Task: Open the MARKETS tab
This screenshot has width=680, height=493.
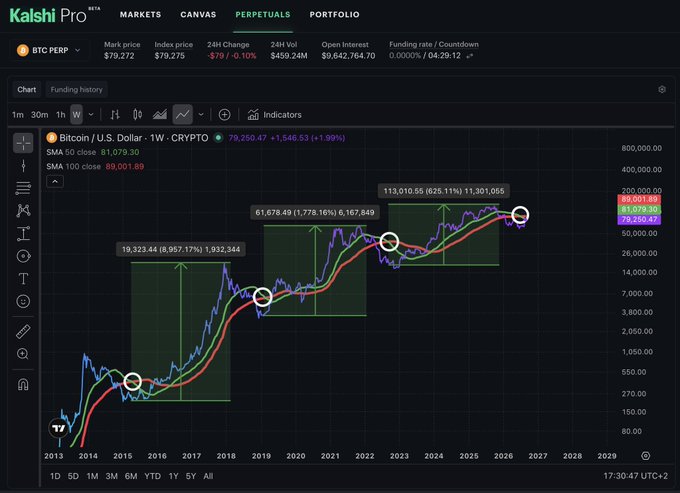Action: pyautogui.click(x=141, y=14)
